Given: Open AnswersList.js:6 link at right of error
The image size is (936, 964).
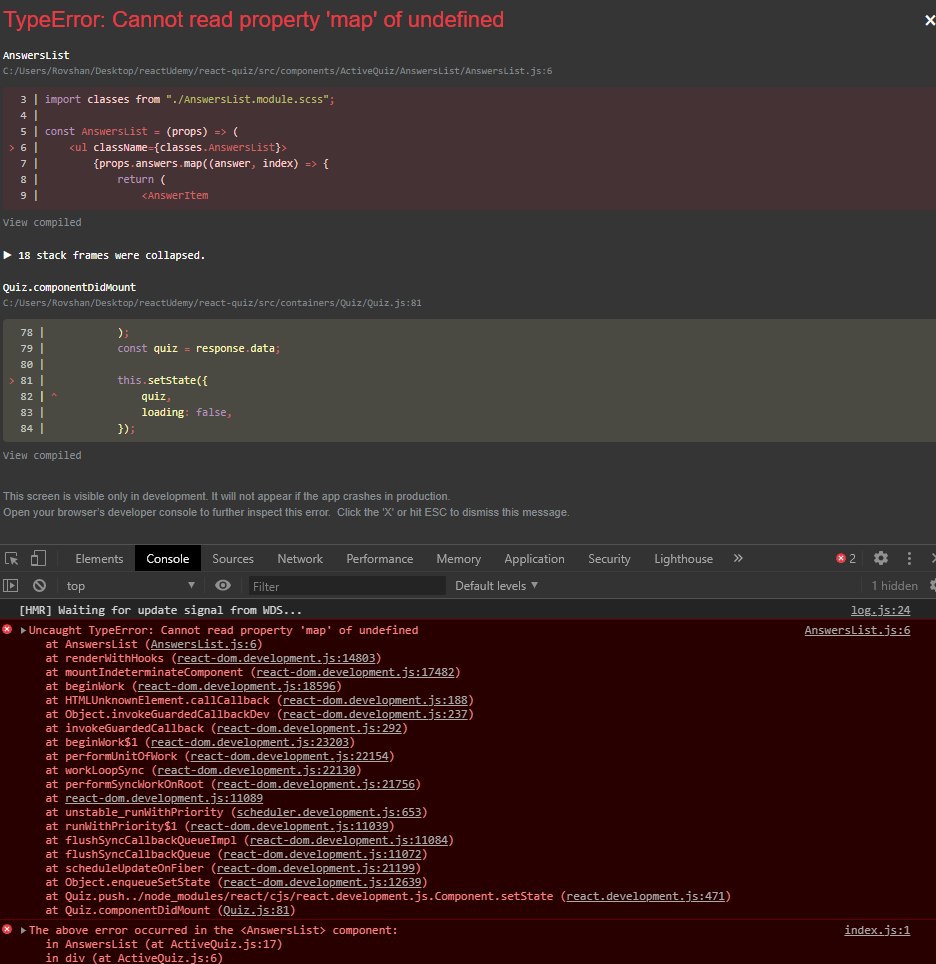Looking at the screenshot, I should (x=857, y=630).
